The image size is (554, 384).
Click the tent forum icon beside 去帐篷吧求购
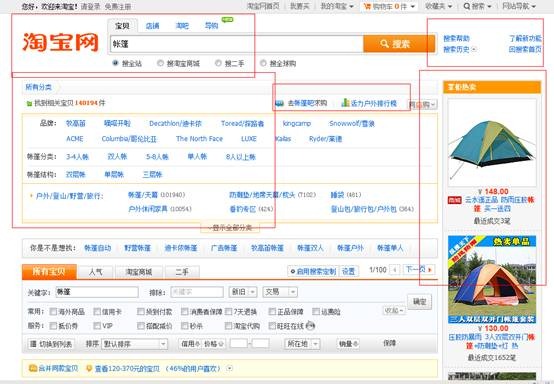pyautogui.click(x=279, y=104)
